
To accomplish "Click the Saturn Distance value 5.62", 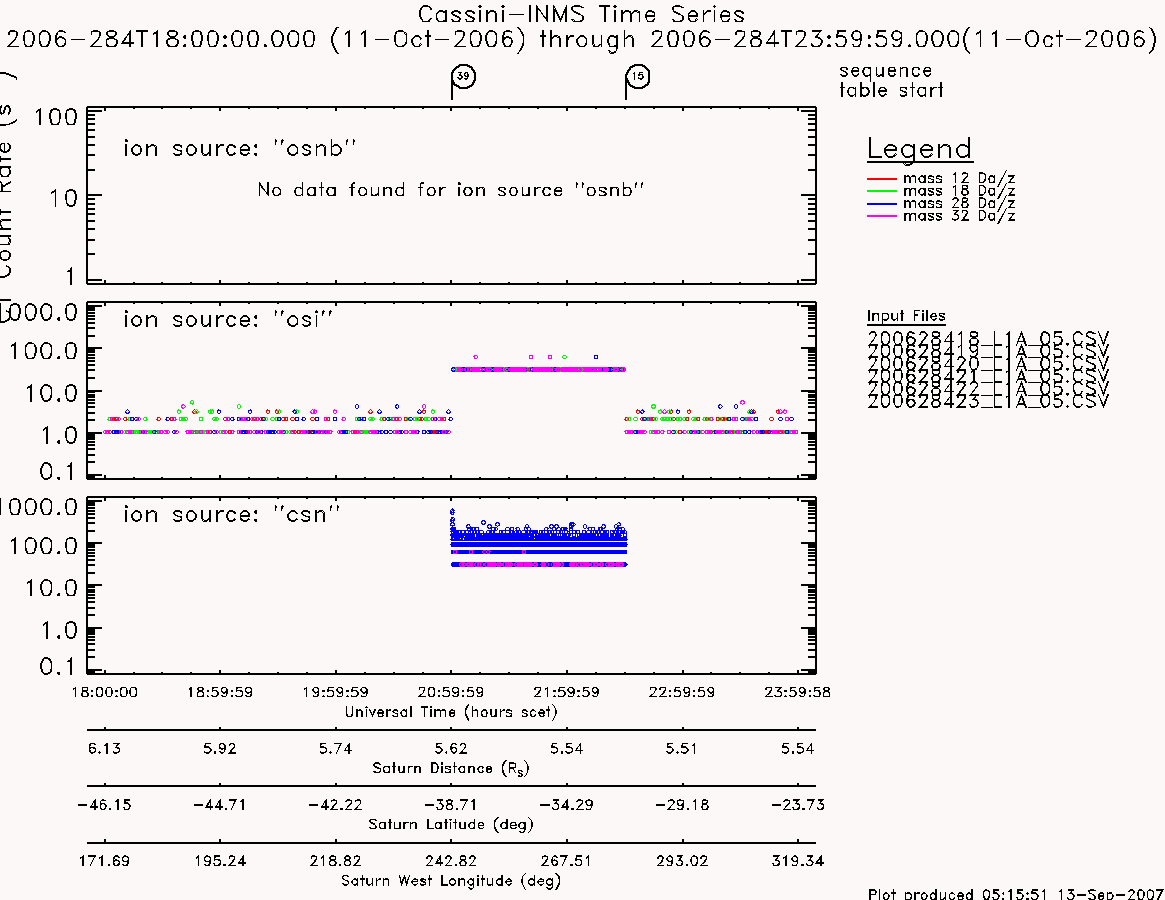I will pos(451,748).
